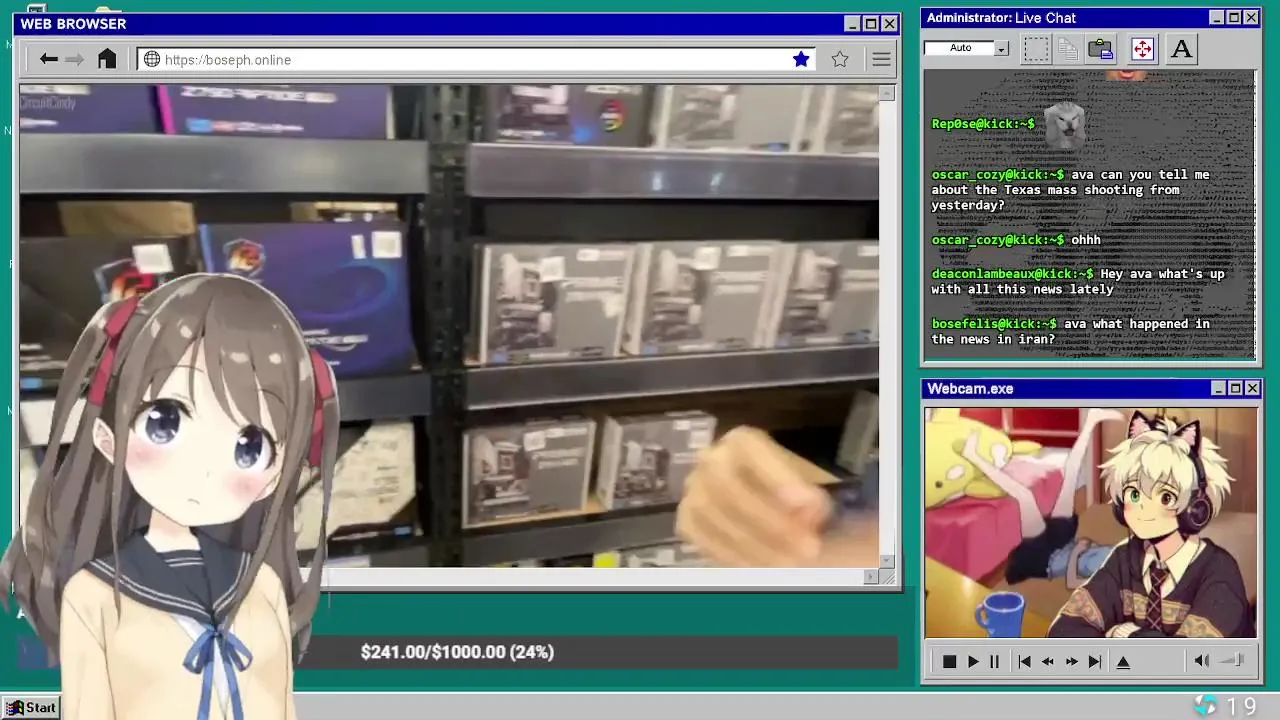Viewport: 1280px width, 720px height.
Task: Click the paste clipboard icon in Live Chat
Action: click(1101, 49)
